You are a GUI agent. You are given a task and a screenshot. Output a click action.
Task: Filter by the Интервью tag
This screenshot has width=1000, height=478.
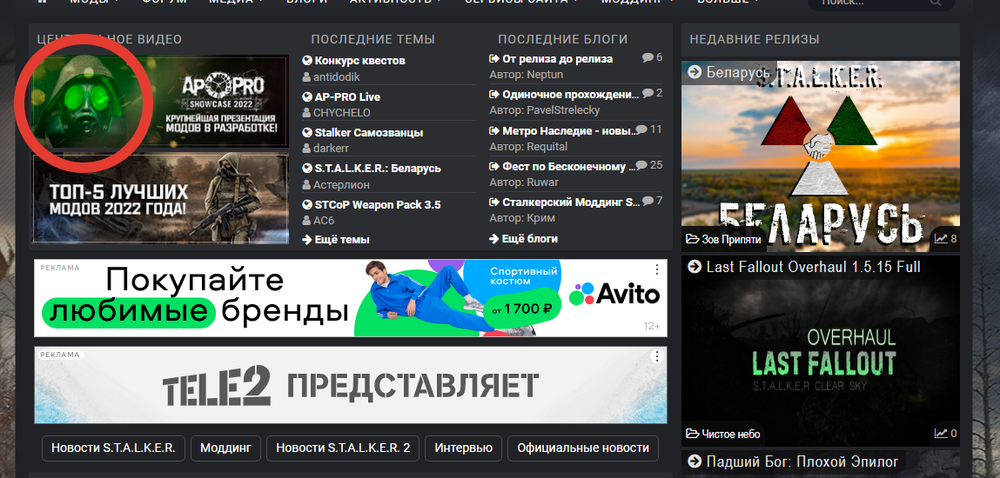coord(464,448)
